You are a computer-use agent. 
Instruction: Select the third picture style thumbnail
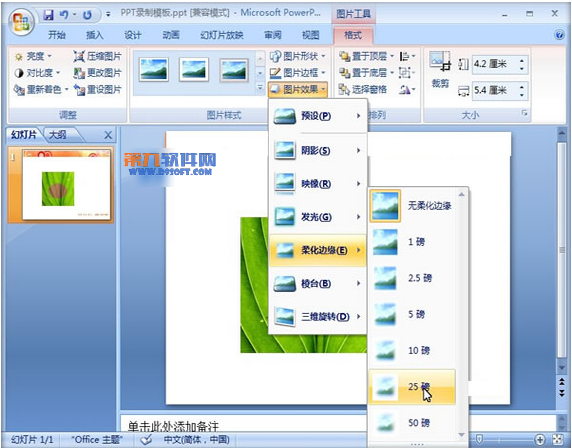(234, 69)
